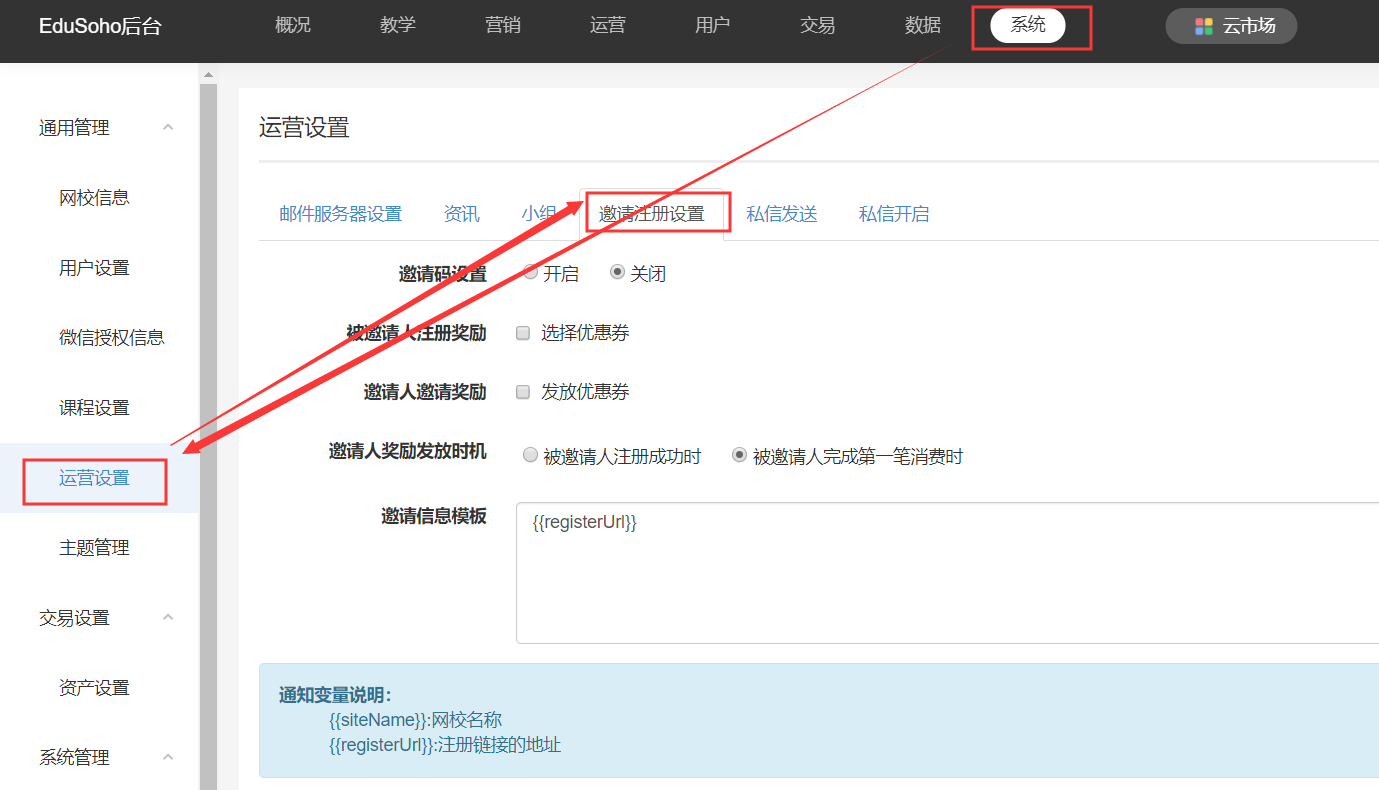Switch to the 私信发送 tab
Screen dimensions: 1379x790
pos(781,214)
